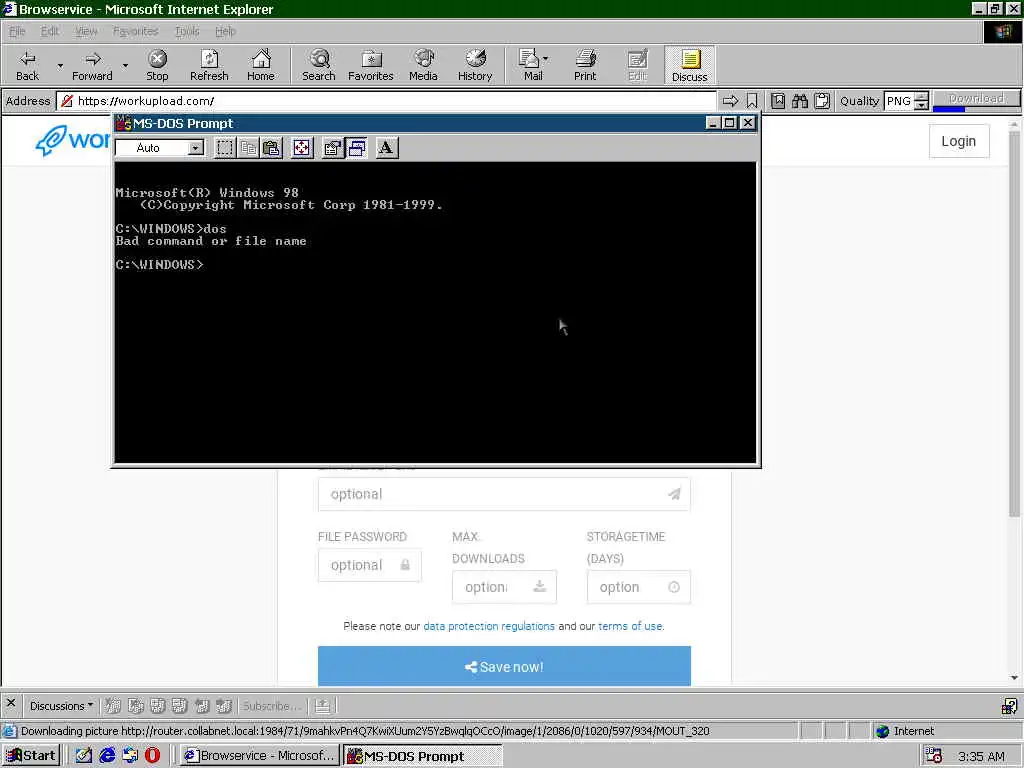Open the data protection regulations link

point(488,626)
